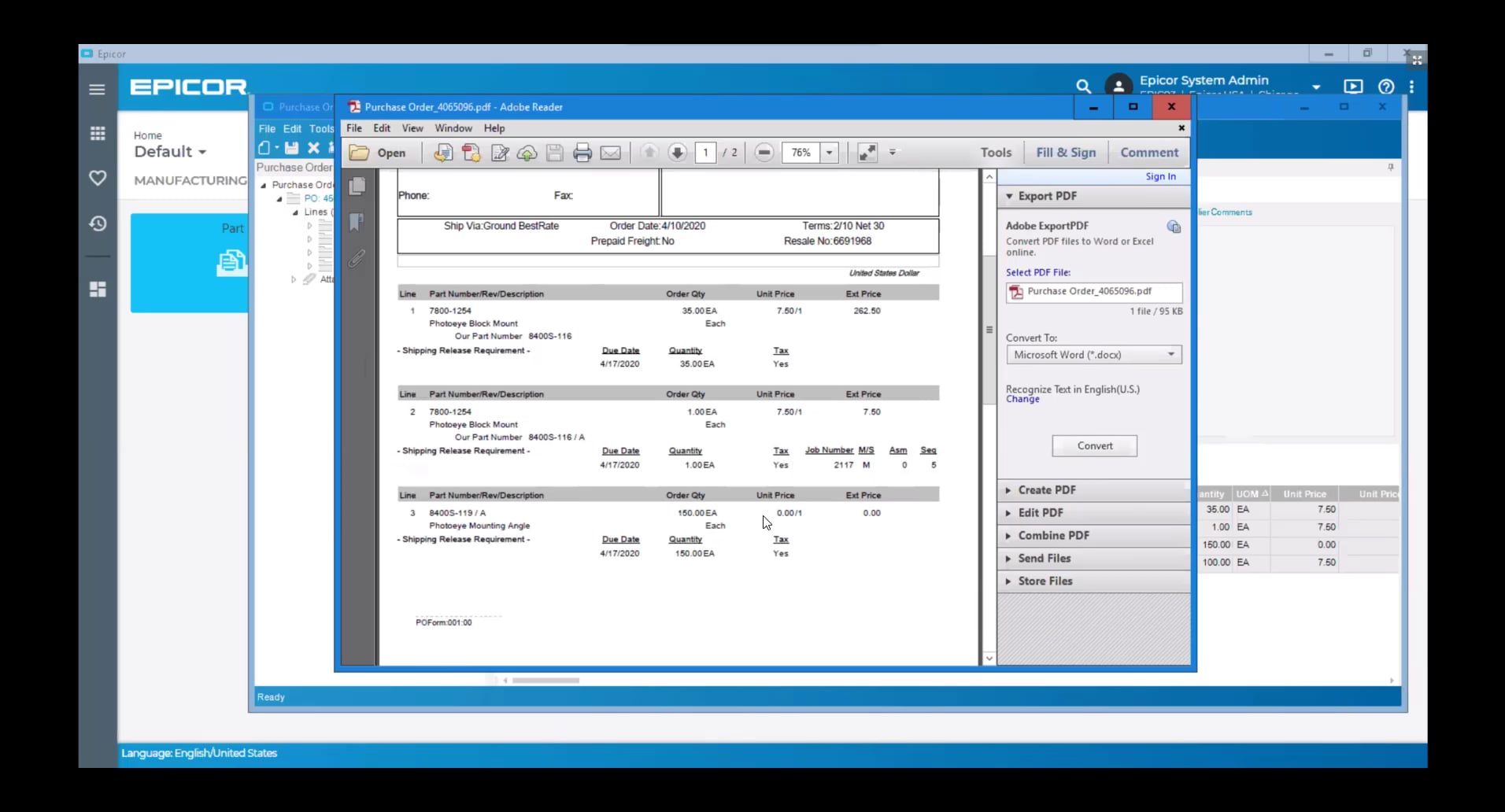Expand the Combine PDF section
The width and height of the screenshot is (1505, 812).
(1055, 535)
